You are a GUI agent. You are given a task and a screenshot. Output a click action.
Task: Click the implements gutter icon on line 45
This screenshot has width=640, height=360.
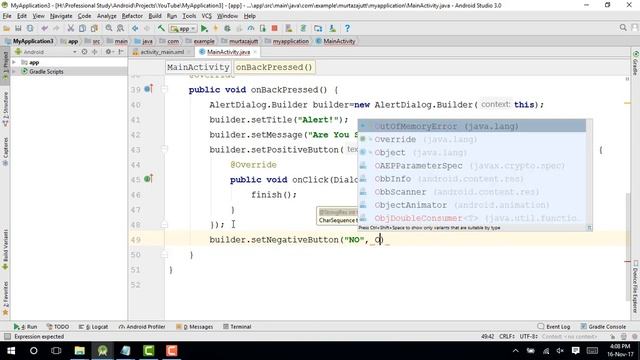point(149,179)
